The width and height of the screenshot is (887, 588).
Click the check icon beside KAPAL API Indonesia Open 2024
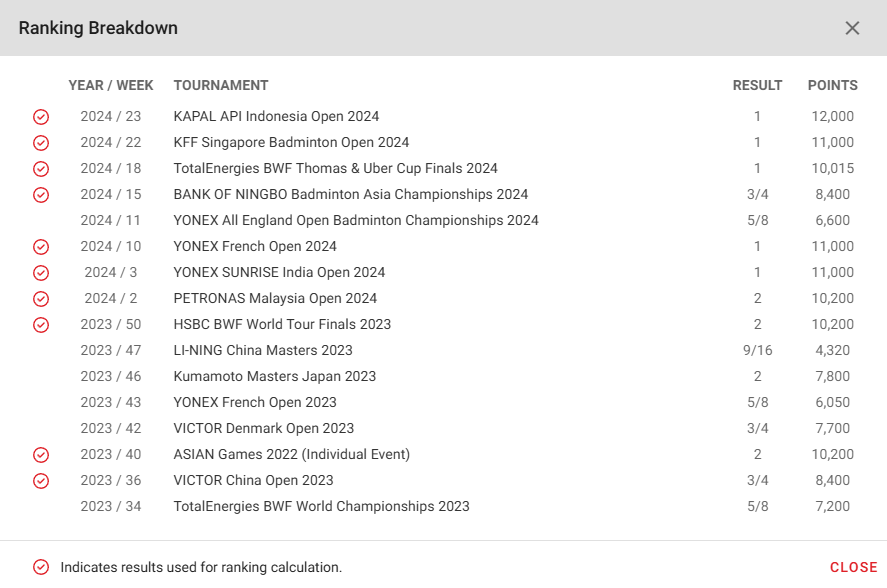(x=41, y=117)
